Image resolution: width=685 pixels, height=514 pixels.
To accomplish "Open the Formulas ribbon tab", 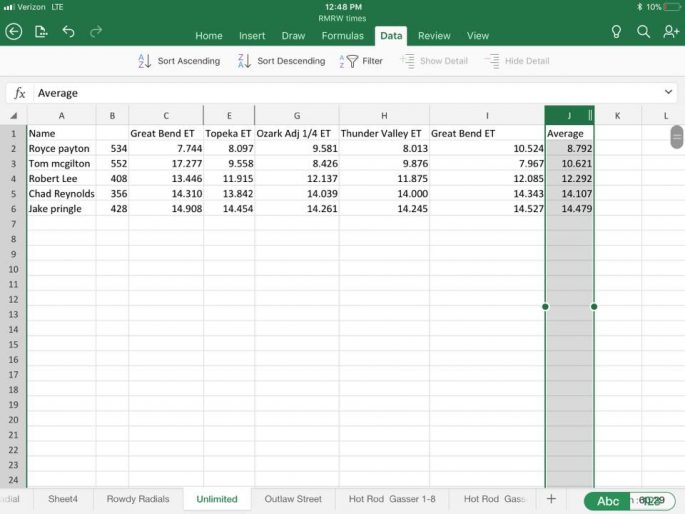I will click(342, 36).
